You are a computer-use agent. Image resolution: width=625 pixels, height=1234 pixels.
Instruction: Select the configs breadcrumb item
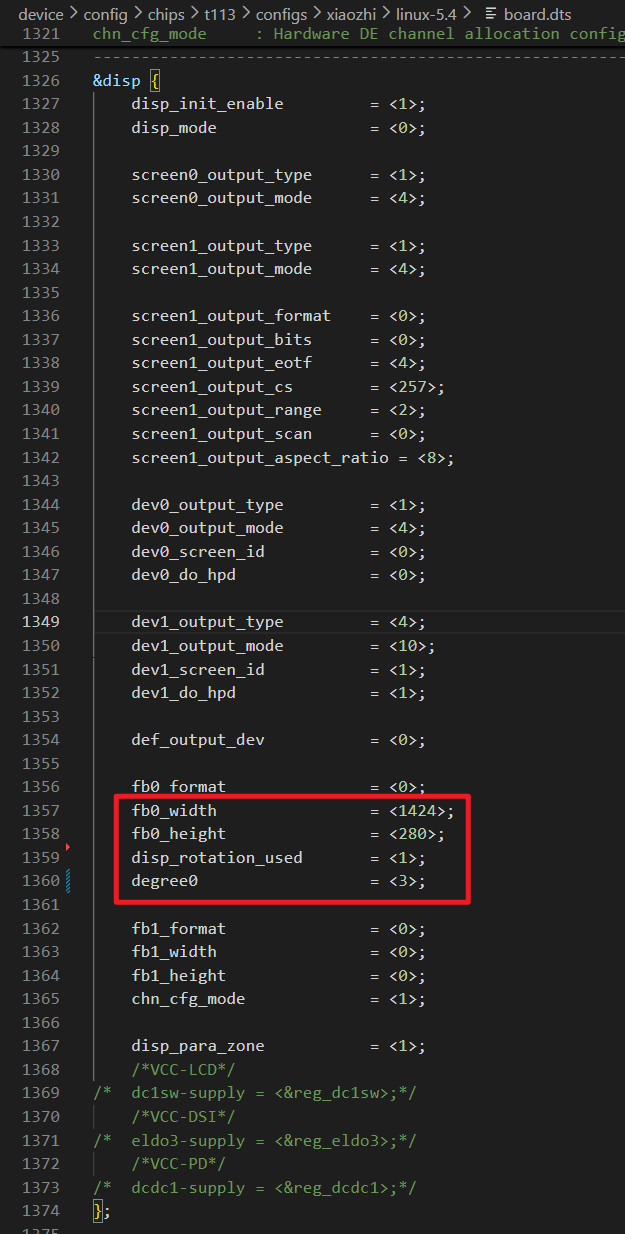click(281, 14)
